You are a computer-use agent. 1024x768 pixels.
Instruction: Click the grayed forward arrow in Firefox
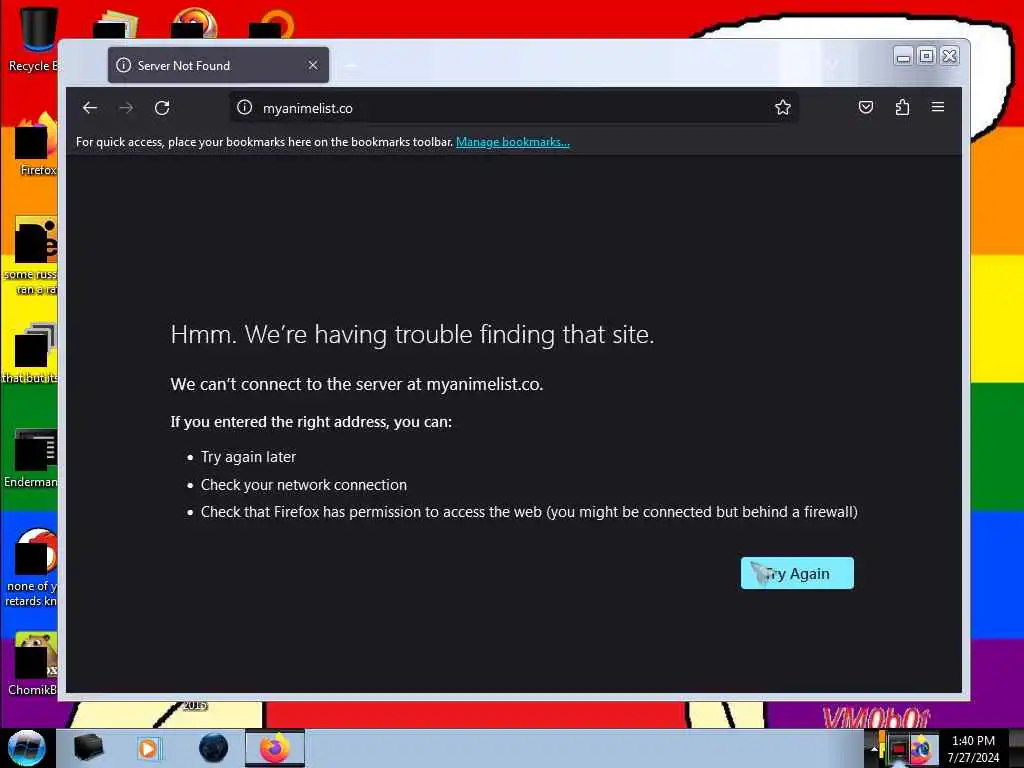coord(126,108)
